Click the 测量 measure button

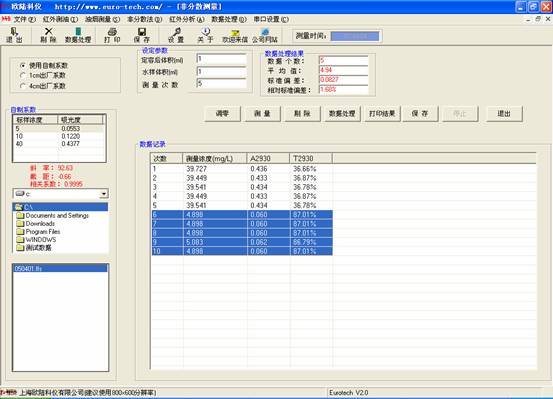[x=262, y=114]
